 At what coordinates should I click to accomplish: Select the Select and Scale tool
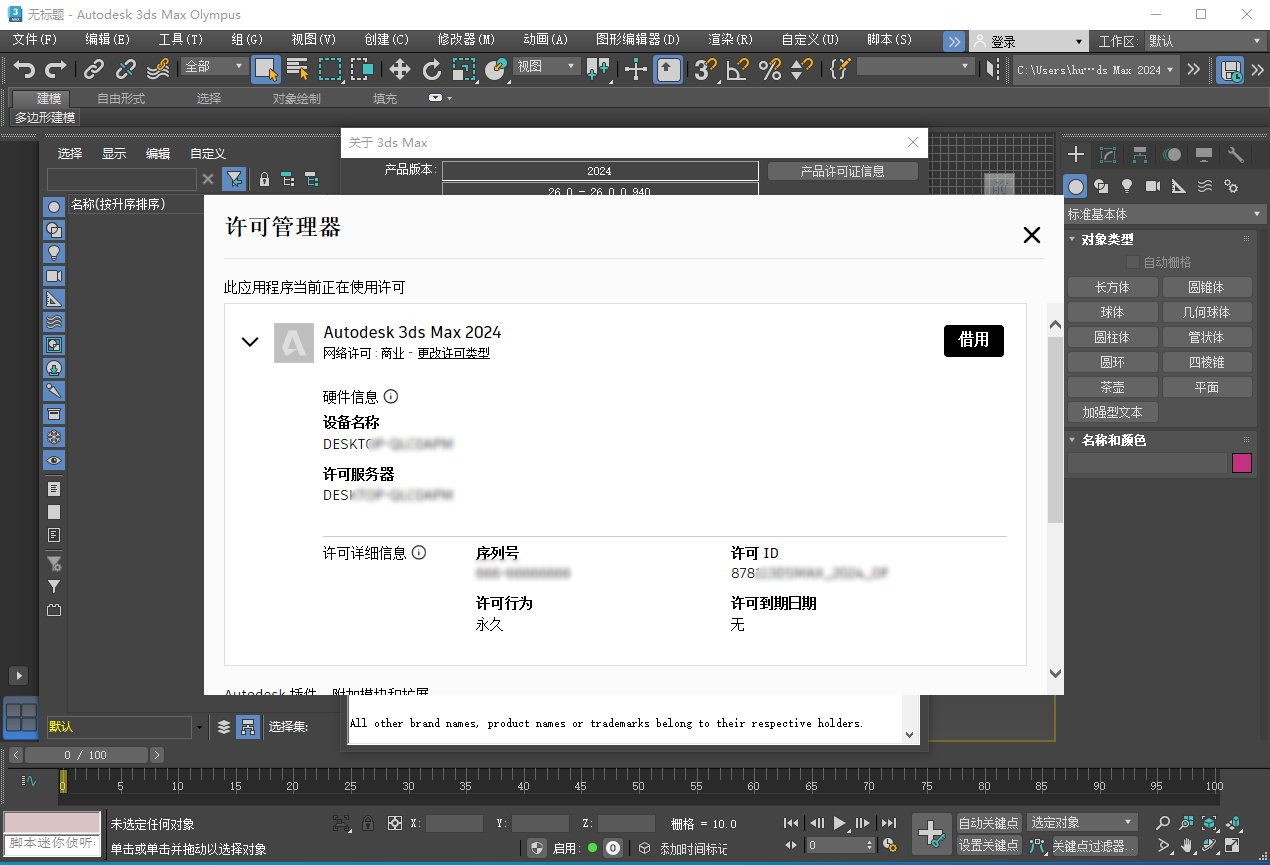click(464, 69)
